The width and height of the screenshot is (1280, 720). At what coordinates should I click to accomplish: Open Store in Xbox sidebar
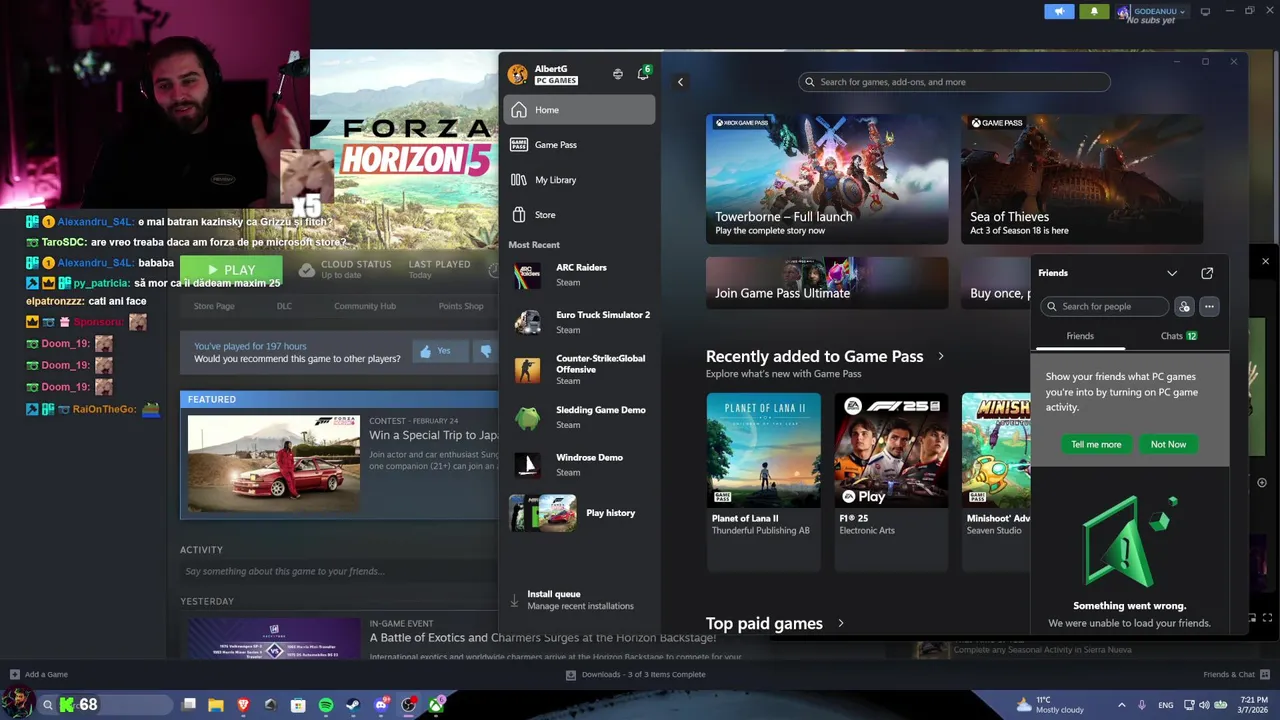pos(580,215)
